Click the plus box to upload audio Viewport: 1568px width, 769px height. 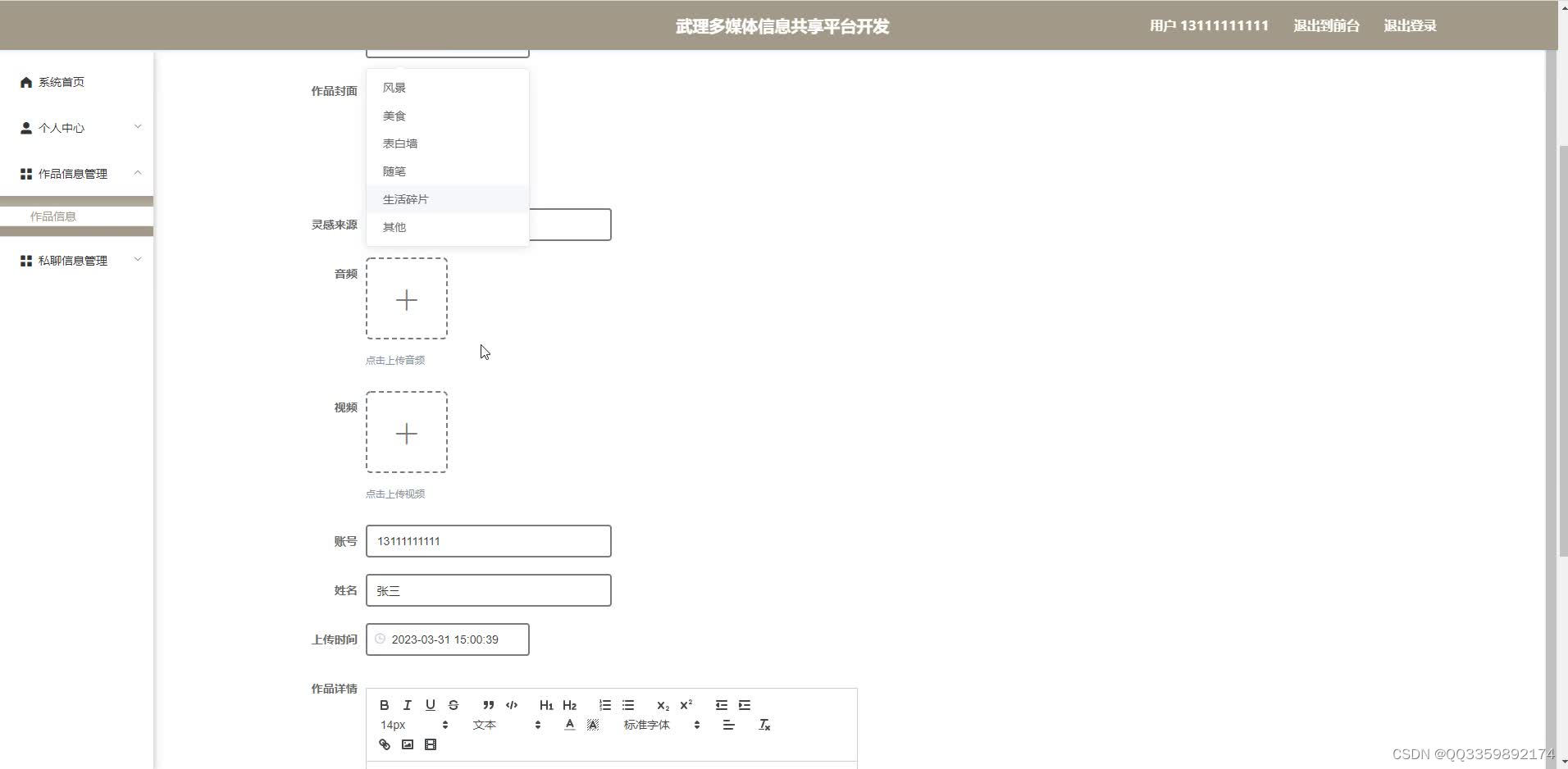407,298
